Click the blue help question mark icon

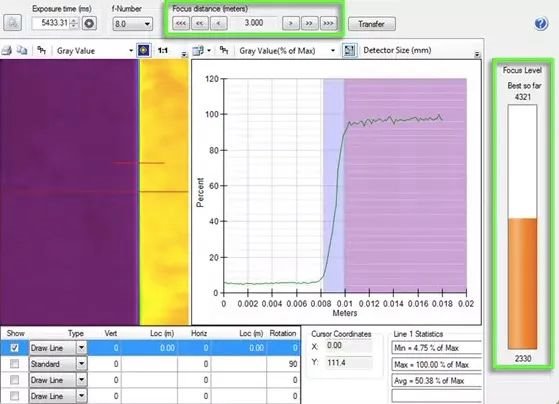[541, 24]
